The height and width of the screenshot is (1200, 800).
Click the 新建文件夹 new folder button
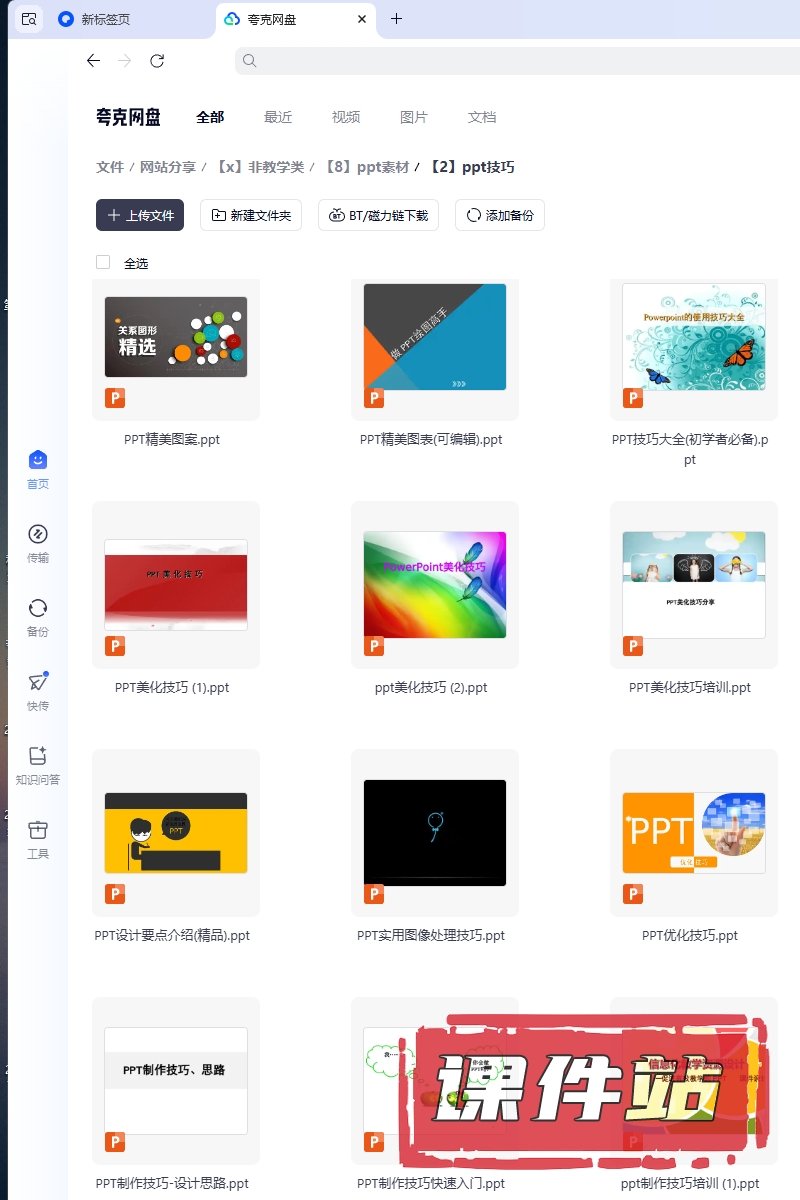(x=251, y=215)
